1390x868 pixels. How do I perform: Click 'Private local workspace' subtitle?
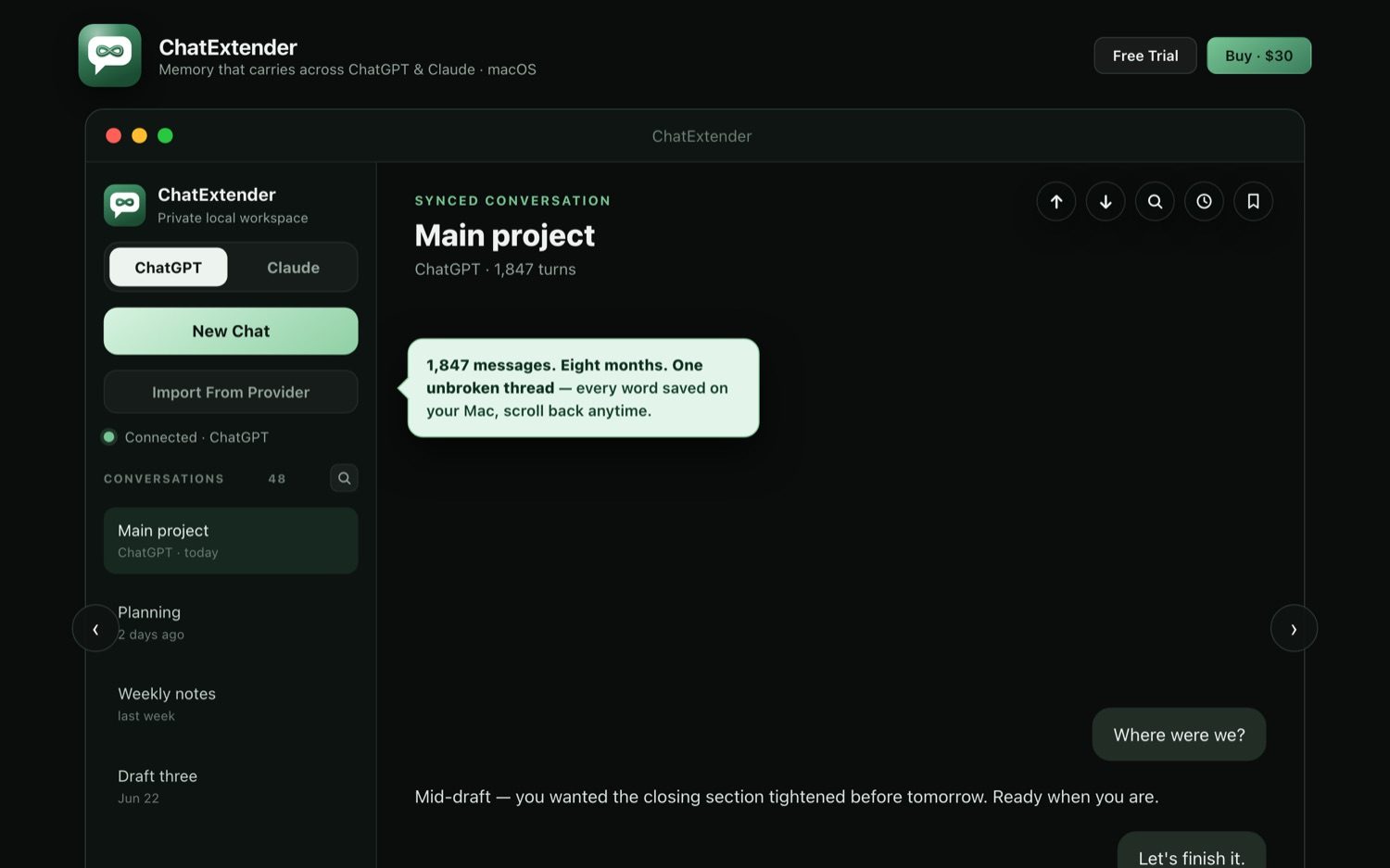(x=233, y=218)
